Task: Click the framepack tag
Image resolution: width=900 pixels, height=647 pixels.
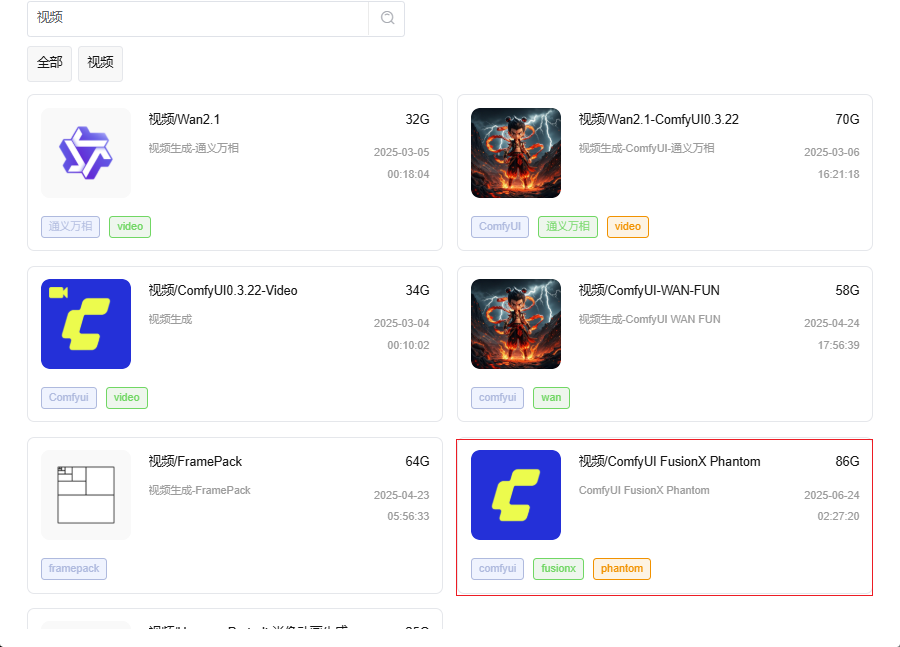Action: coord(74,569)
